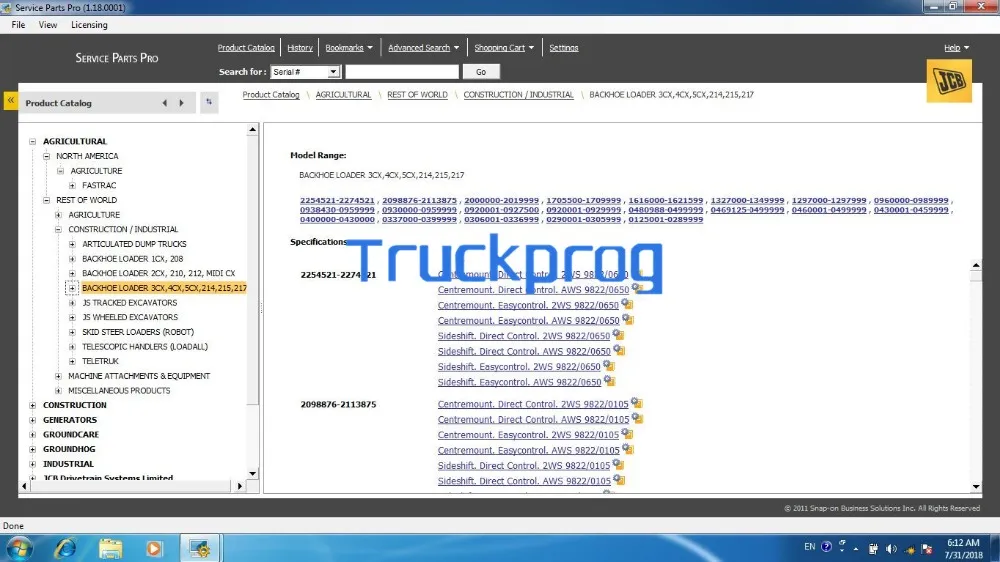
Task: Open spec icon next to Sideshift Direct Control AWS 9822/0105
Action: pos(619,480)
